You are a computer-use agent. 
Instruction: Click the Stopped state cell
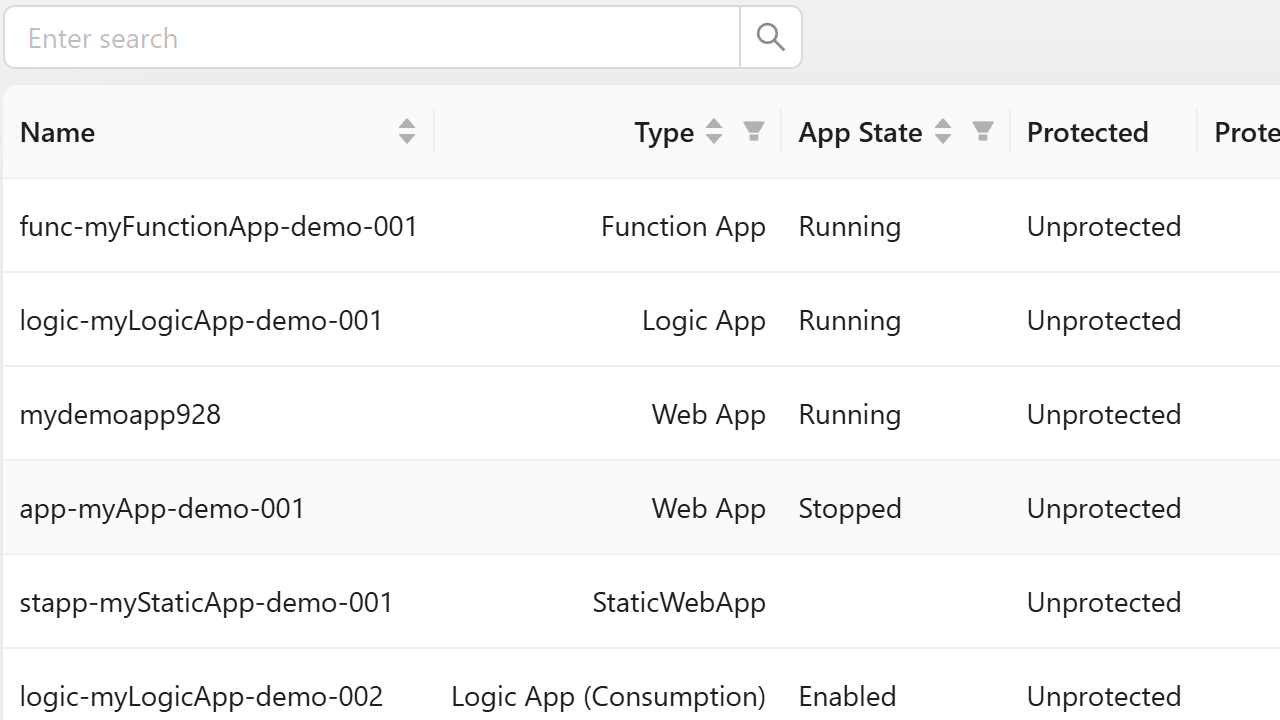850,508
